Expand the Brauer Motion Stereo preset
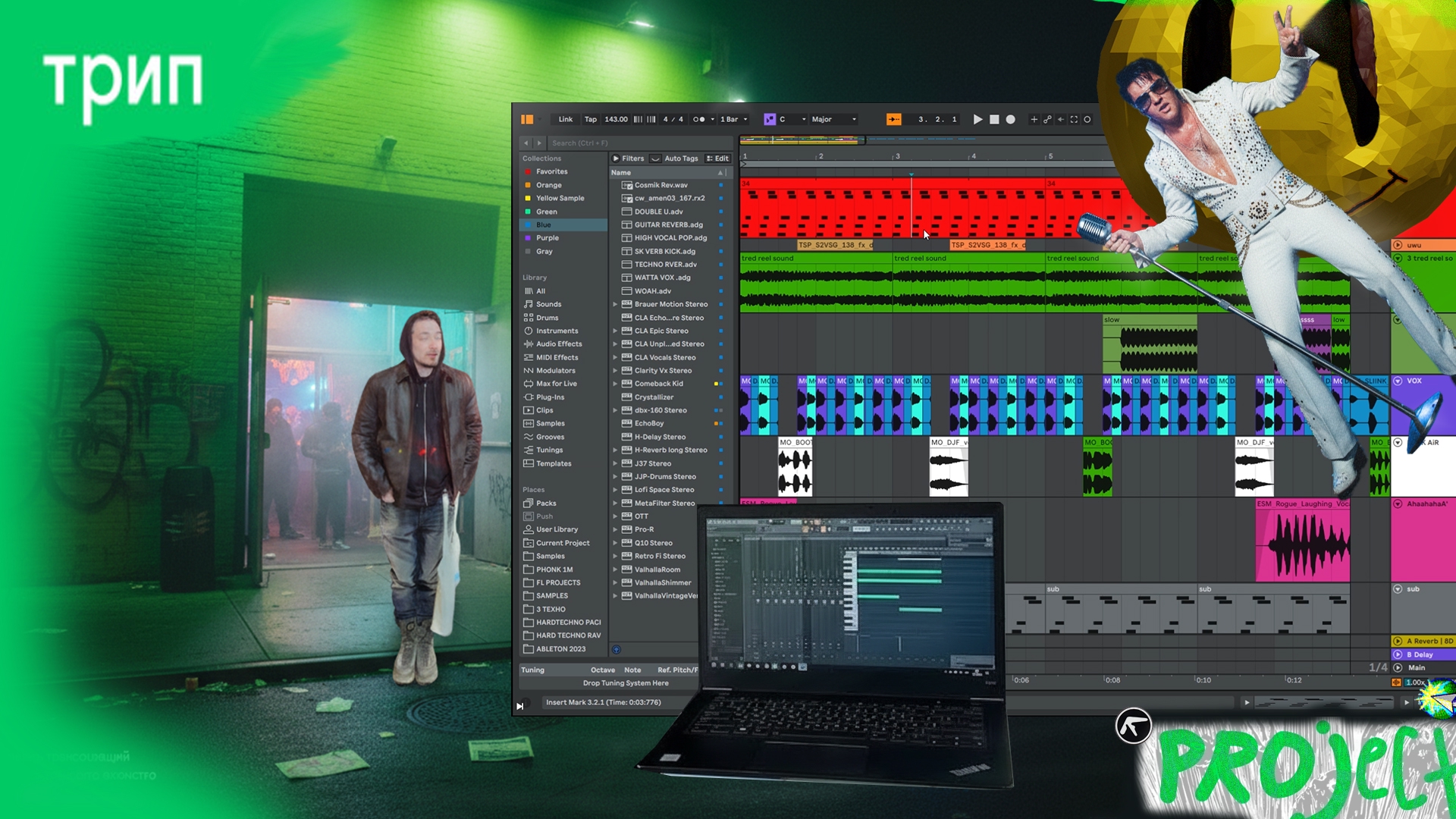 tap(615, 304)
